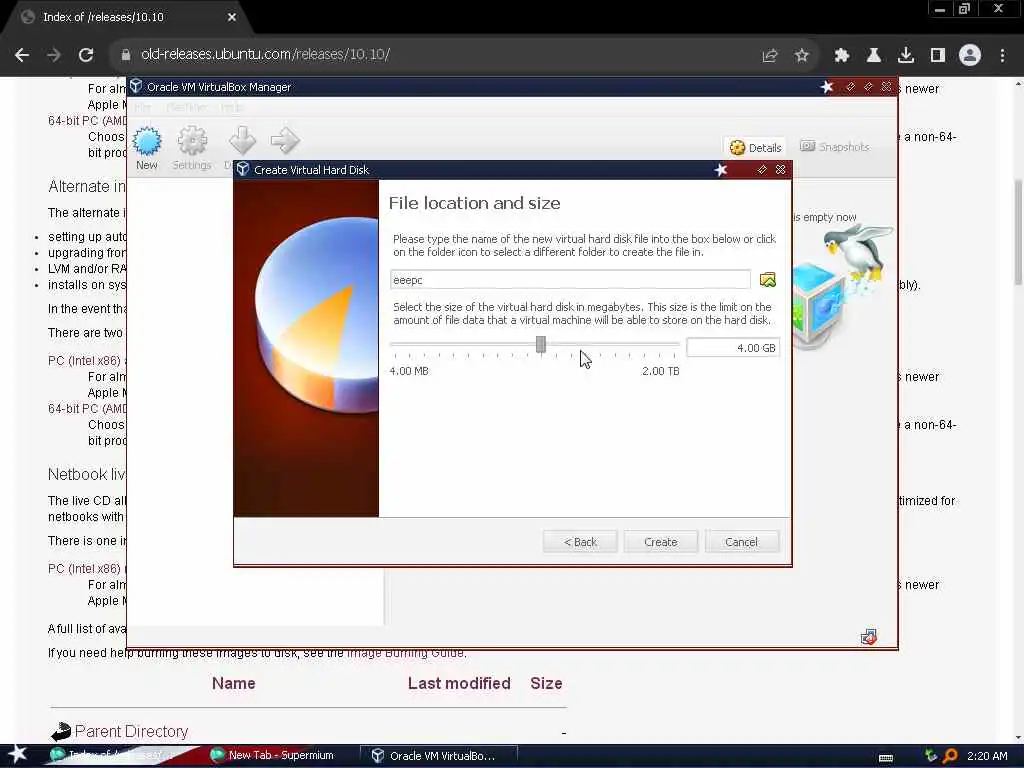Click the browser Back arrow
This screenshot has width=1024, height=768.
click(22, 55)
